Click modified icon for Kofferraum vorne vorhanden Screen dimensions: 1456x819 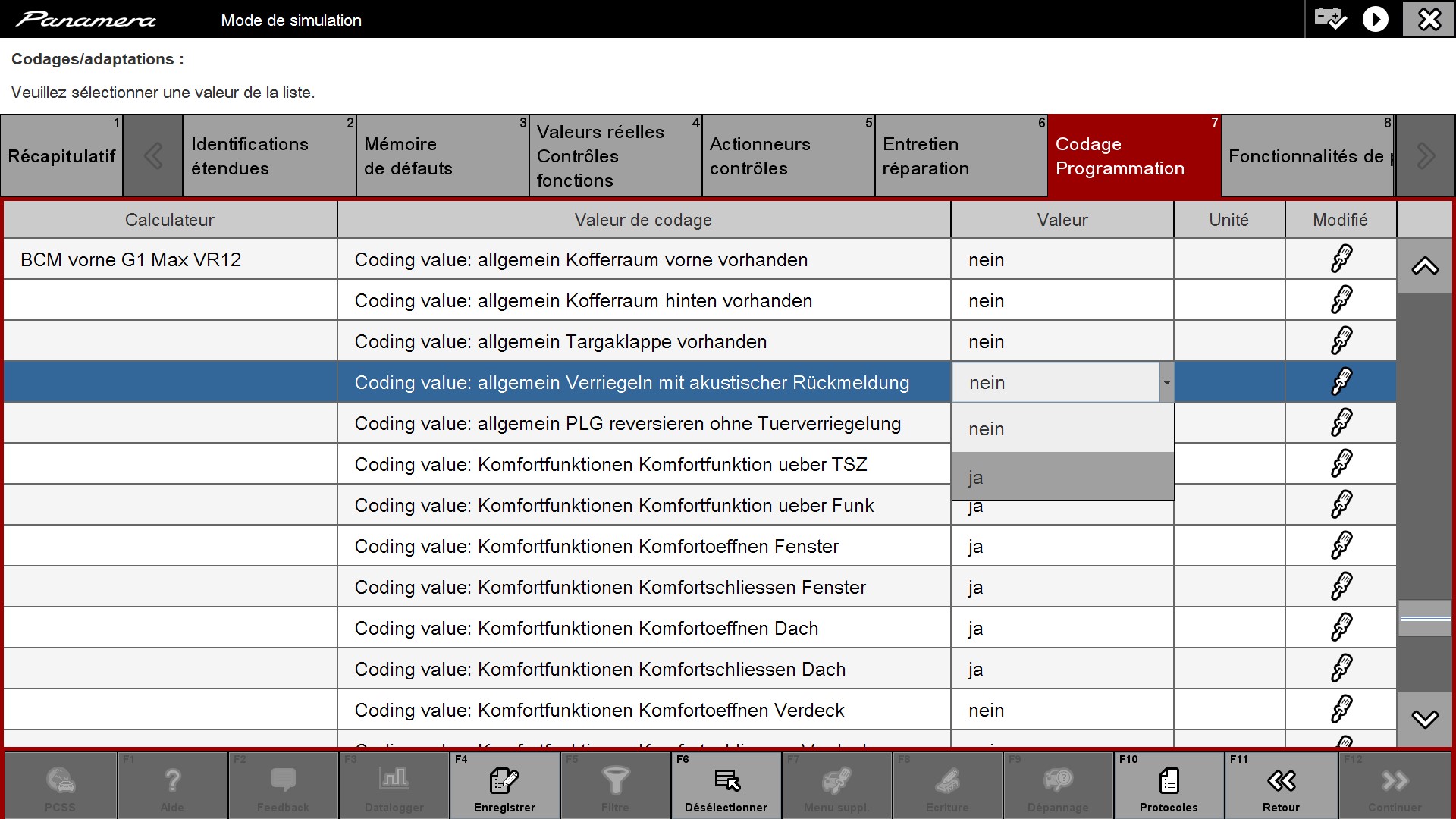[1341, 259]
